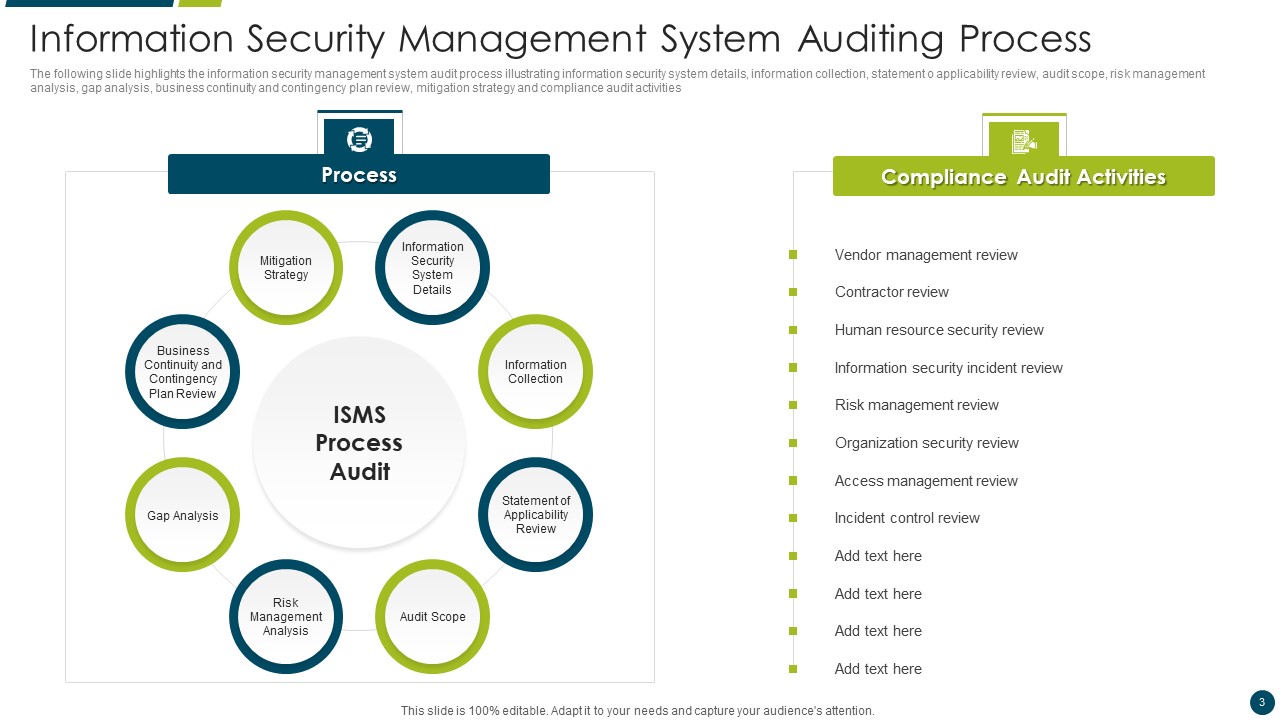Click 'Incident control review' list item
1280x720 pixels.
pos(907,518)
